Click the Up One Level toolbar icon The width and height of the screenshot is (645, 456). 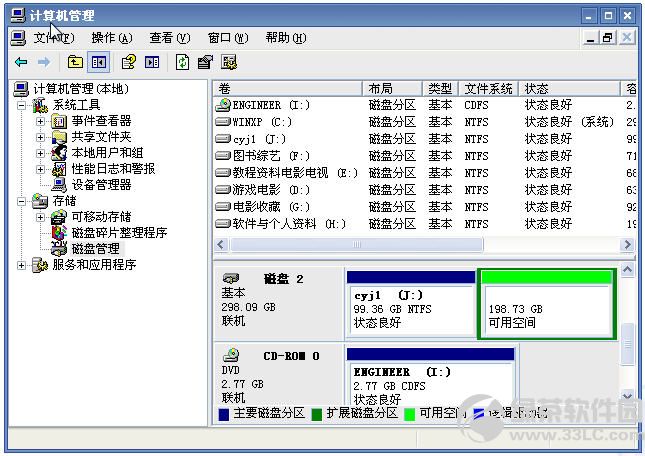pyautogui.click(x=76, y=62)
